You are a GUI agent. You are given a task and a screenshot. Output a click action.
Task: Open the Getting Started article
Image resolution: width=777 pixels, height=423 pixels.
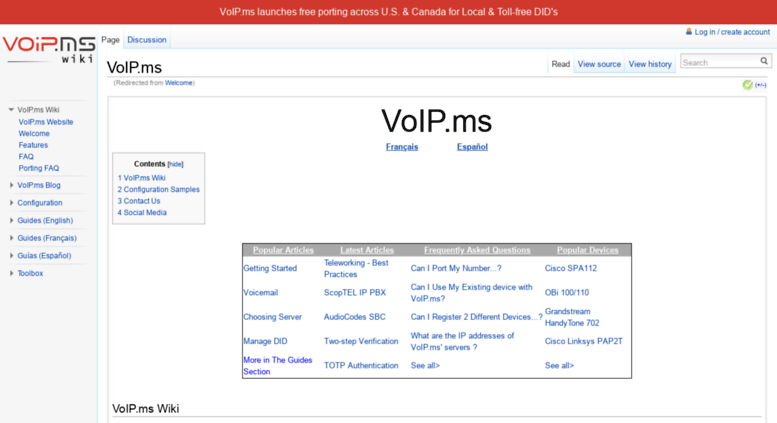point(270,268)
